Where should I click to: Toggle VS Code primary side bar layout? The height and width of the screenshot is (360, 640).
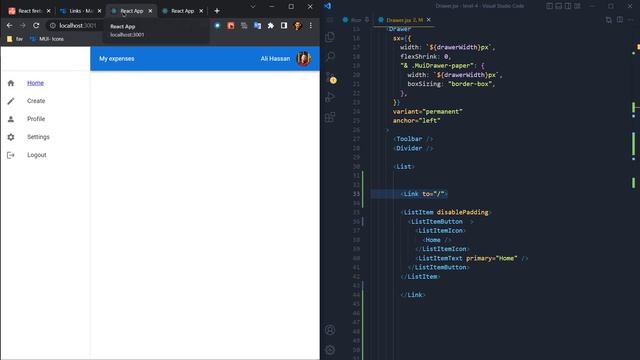click(549, 6)
